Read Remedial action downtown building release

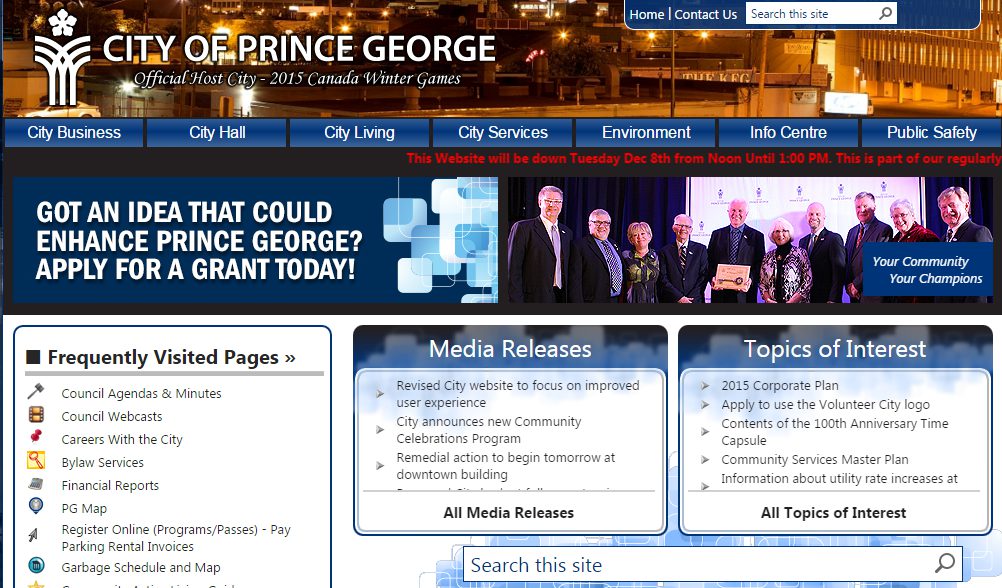505,466
